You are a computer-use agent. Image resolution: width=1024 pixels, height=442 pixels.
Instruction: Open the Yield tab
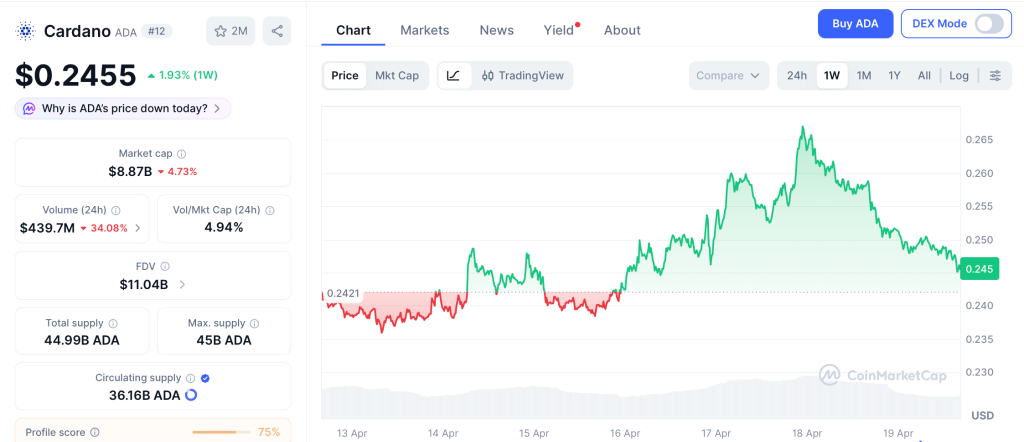click(559, 30)
